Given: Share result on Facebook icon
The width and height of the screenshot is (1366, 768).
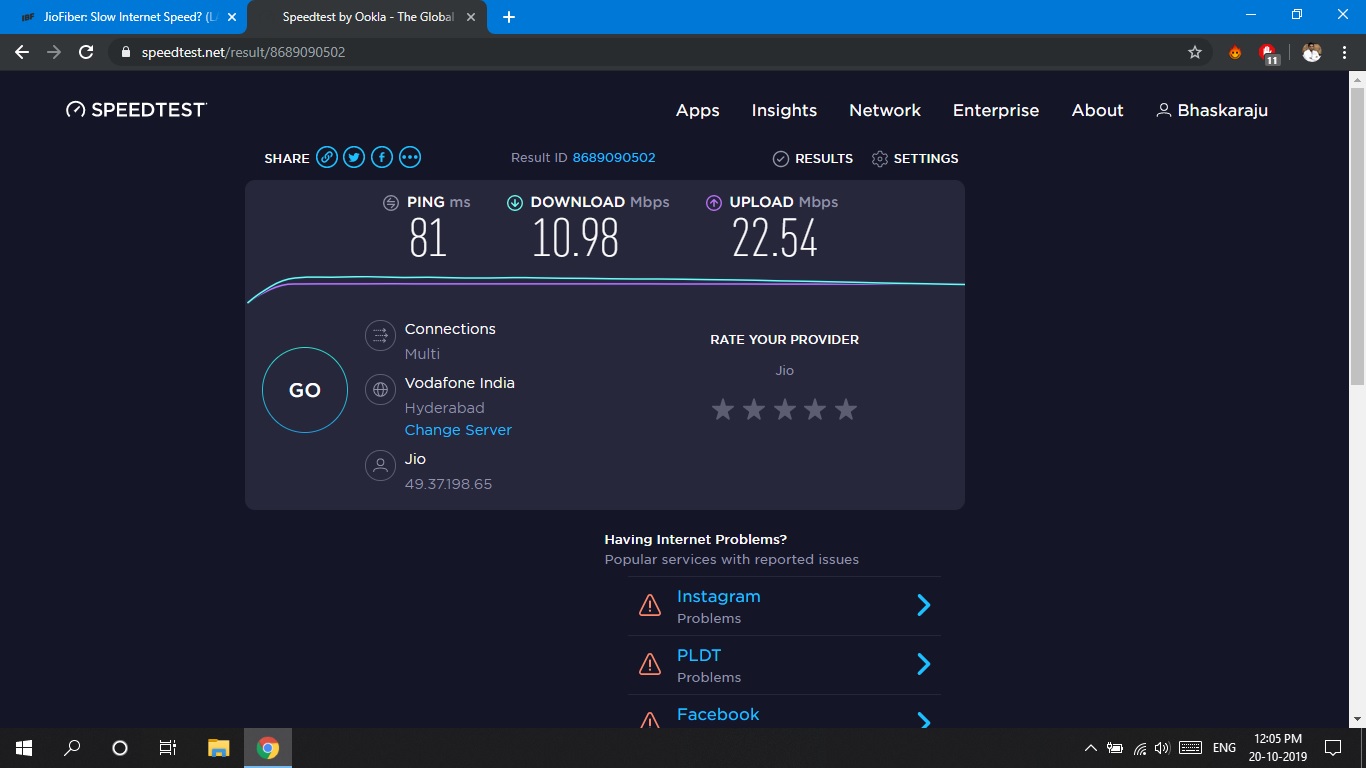Looking at the screenshot, I should point(382,158).
